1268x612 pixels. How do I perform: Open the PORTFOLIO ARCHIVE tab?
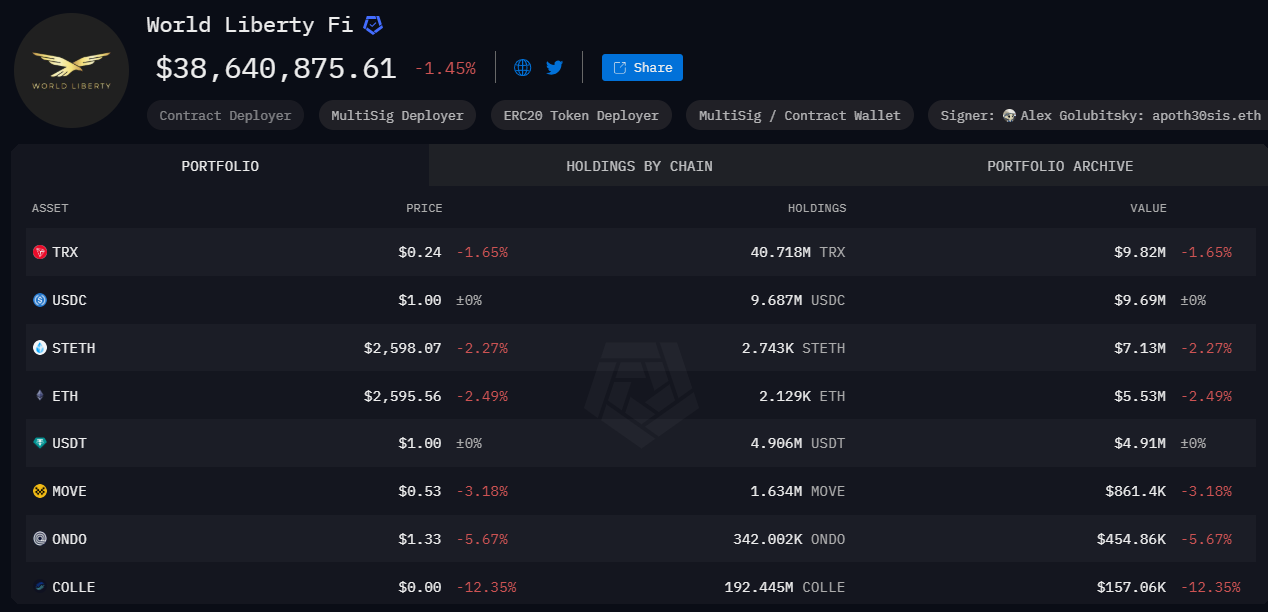(x=1059, y=166)
